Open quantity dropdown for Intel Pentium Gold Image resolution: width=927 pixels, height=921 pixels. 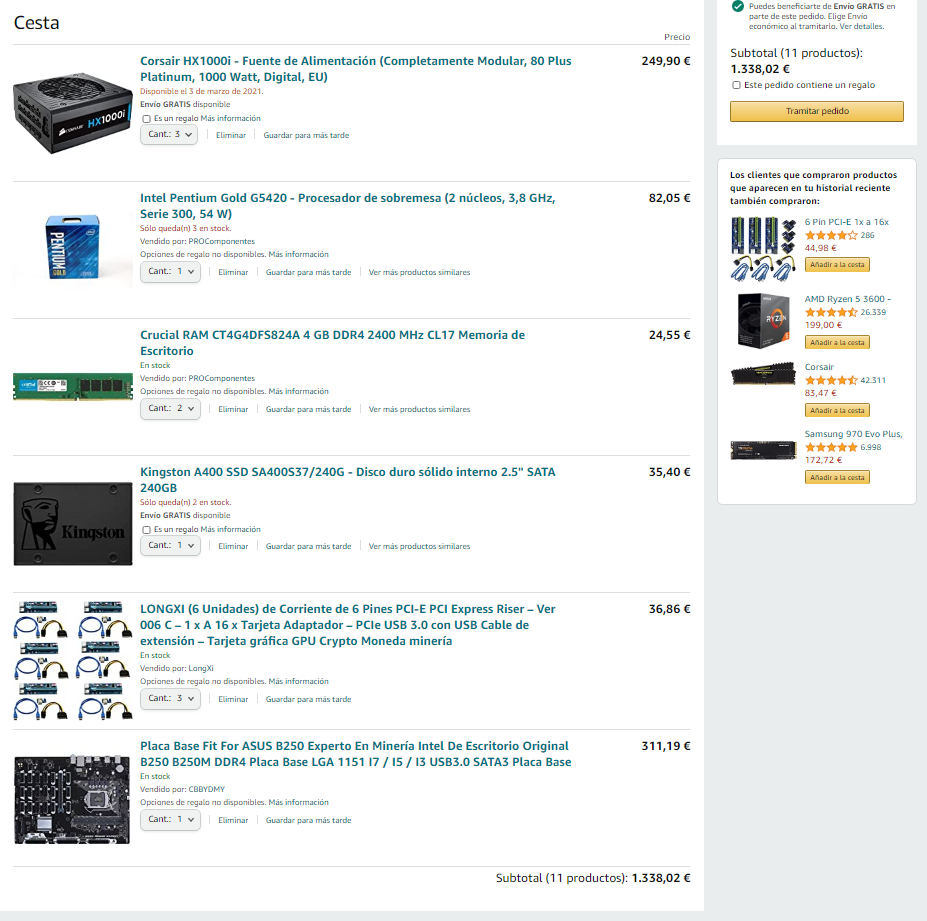coord(170,272)
